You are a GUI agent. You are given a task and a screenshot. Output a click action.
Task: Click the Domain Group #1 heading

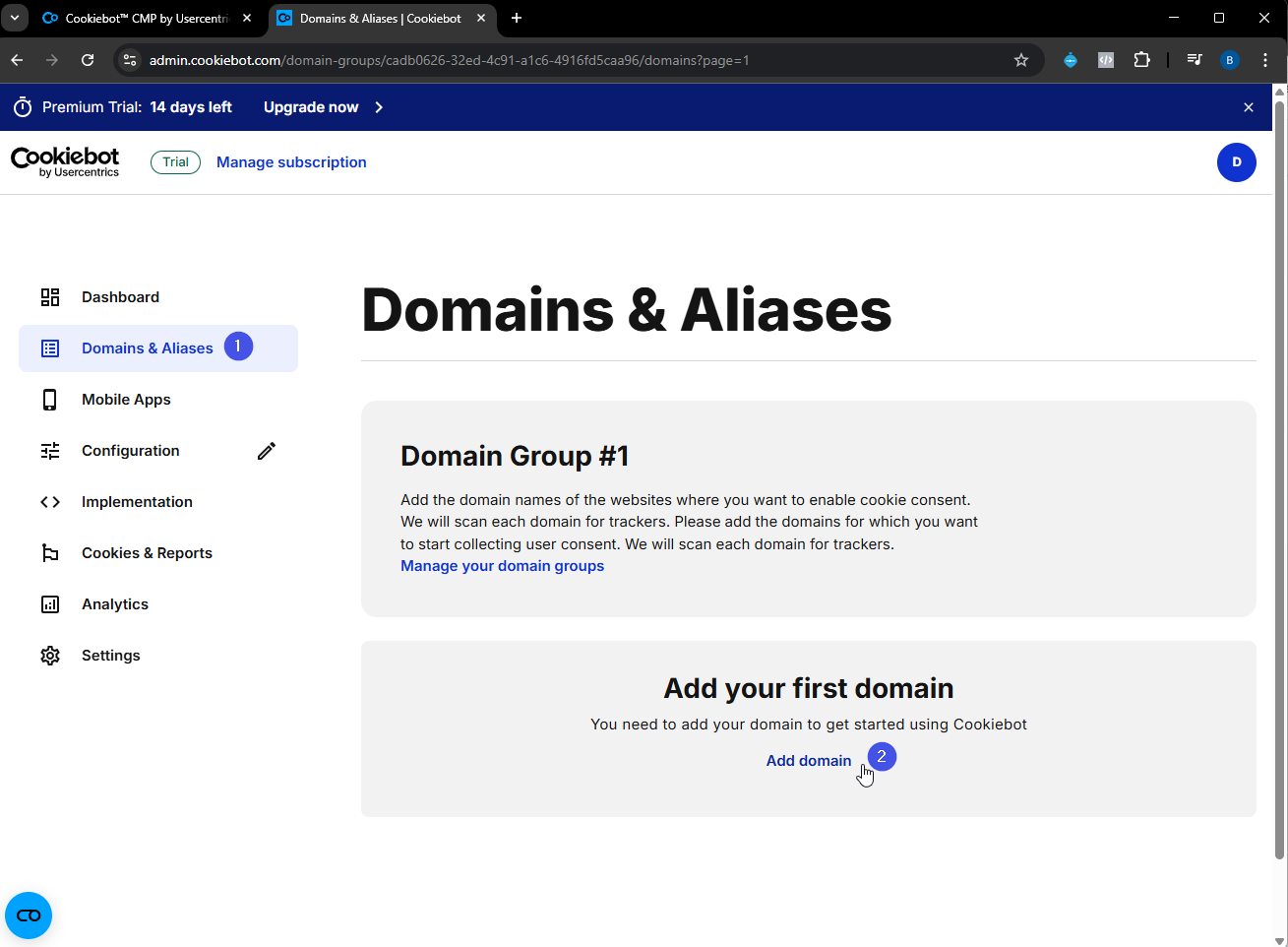[515, 456]
